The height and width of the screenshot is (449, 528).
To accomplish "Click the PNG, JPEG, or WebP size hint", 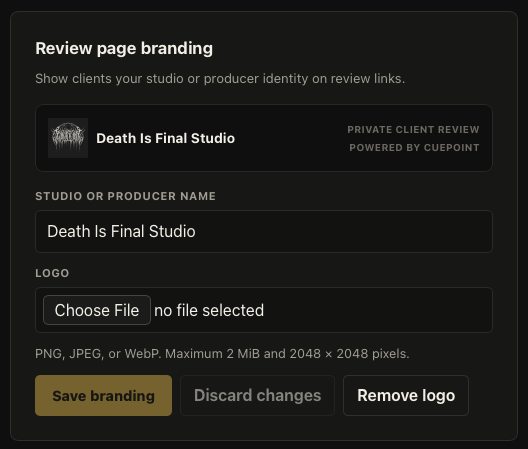I will point(222,354).
